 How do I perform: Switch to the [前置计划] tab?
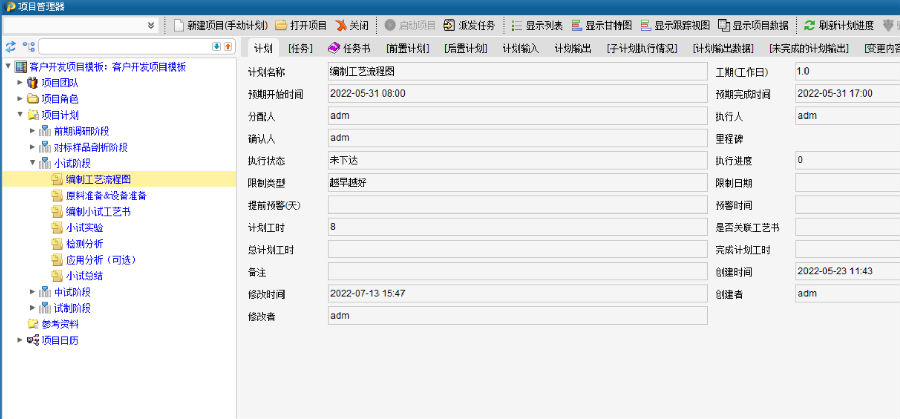pyautogui.click(x=408, y=49)
